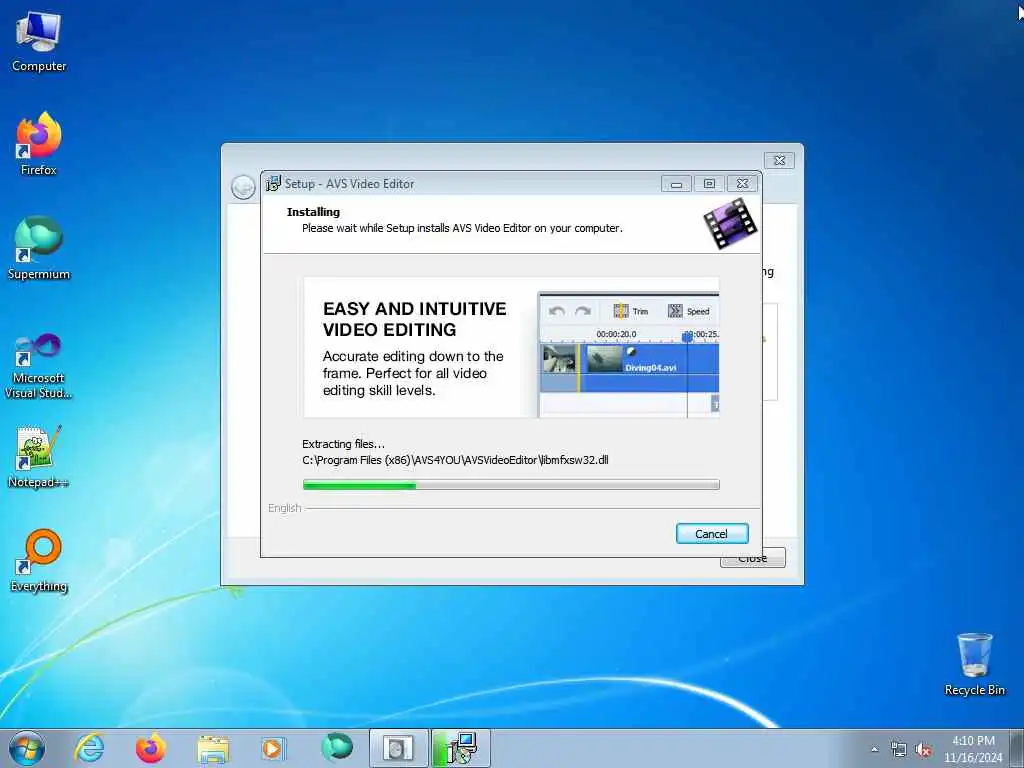
Task: Click the AVS film reel logo
Action: click(x=730, y=223)
